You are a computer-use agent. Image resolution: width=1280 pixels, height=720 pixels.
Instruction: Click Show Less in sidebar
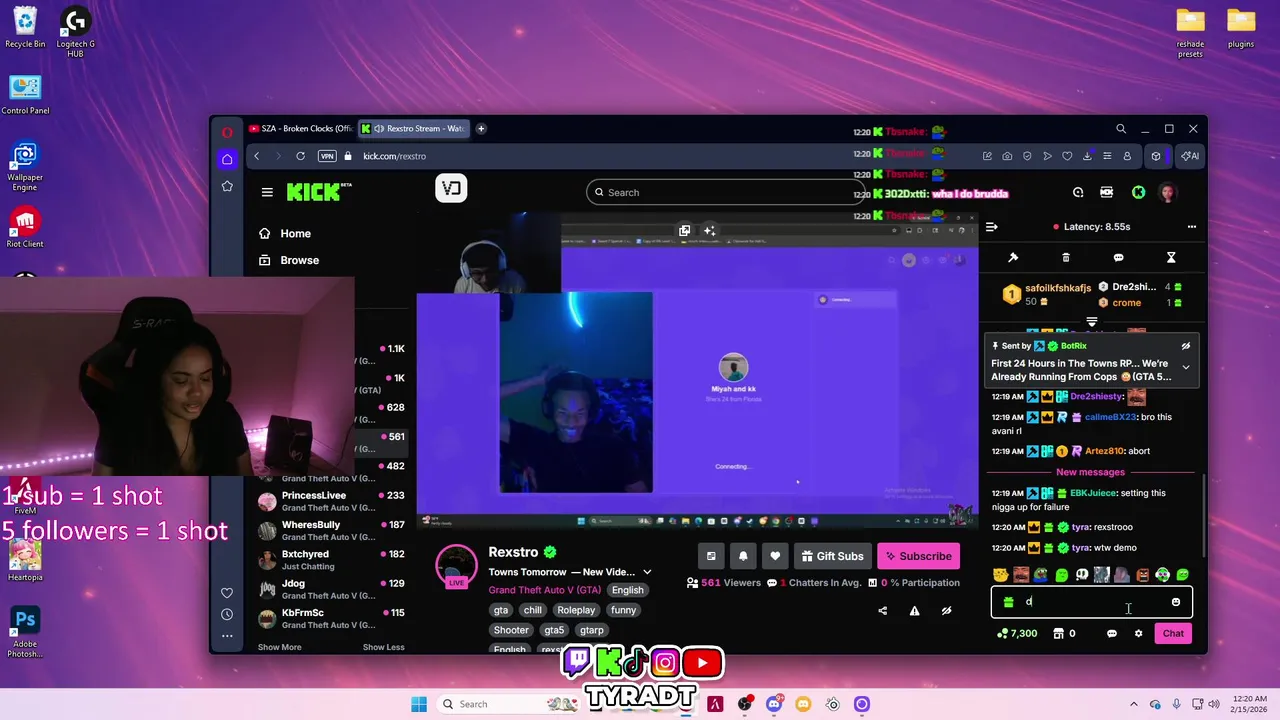[383, 647]
